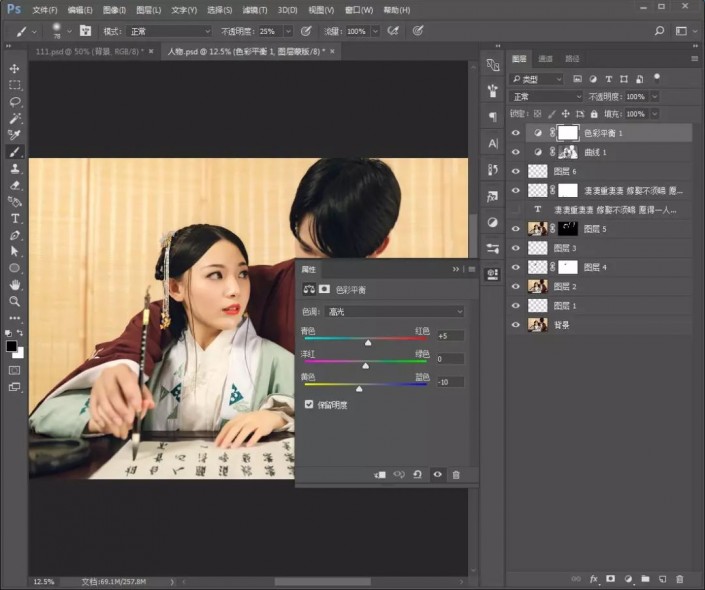Viewport: 705px width, 590px height.
Task: Open the layer blend mode 正常 dropdown
Action: pyautogui.click(x=546, y=97)
